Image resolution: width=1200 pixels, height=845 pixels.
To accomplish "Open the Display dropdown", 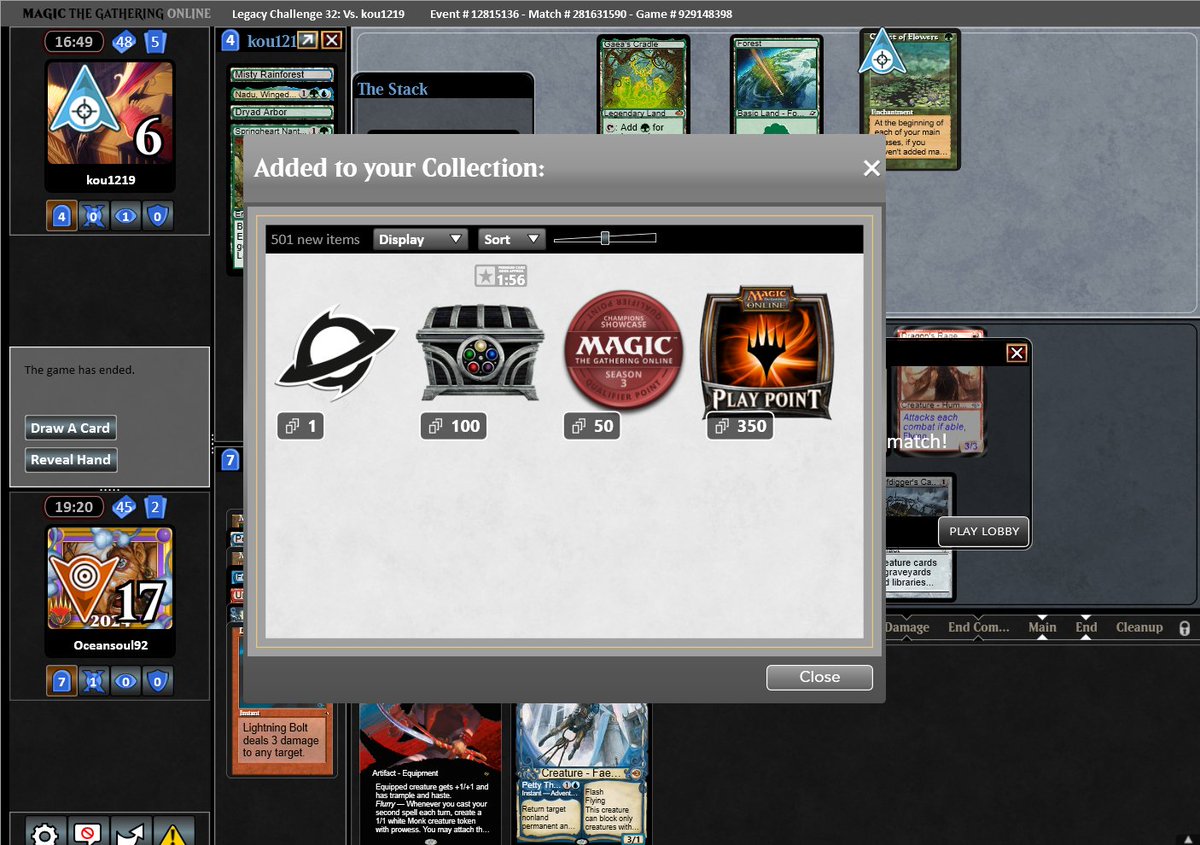I will coord(420,239).
